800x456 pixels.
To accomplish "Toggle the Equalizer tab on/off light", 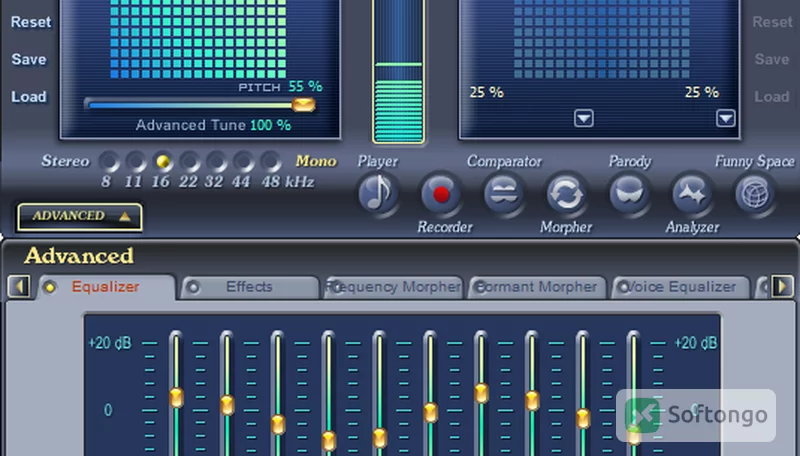I will 49,288.
